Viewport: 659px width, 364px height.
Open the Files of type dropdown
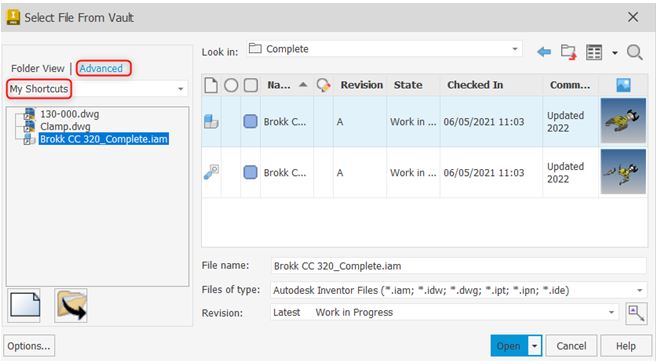(x=459, y=290)
